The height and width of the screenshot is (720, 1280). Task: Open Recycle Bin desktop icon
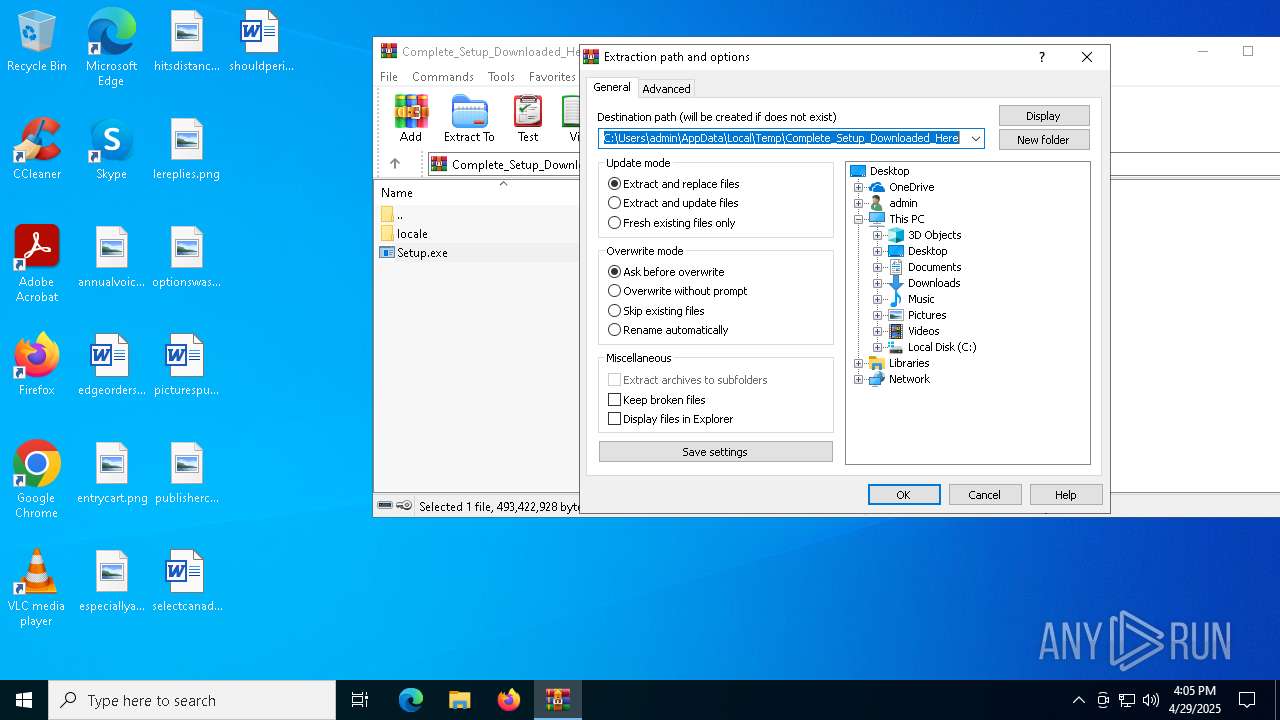coord(37,42)
